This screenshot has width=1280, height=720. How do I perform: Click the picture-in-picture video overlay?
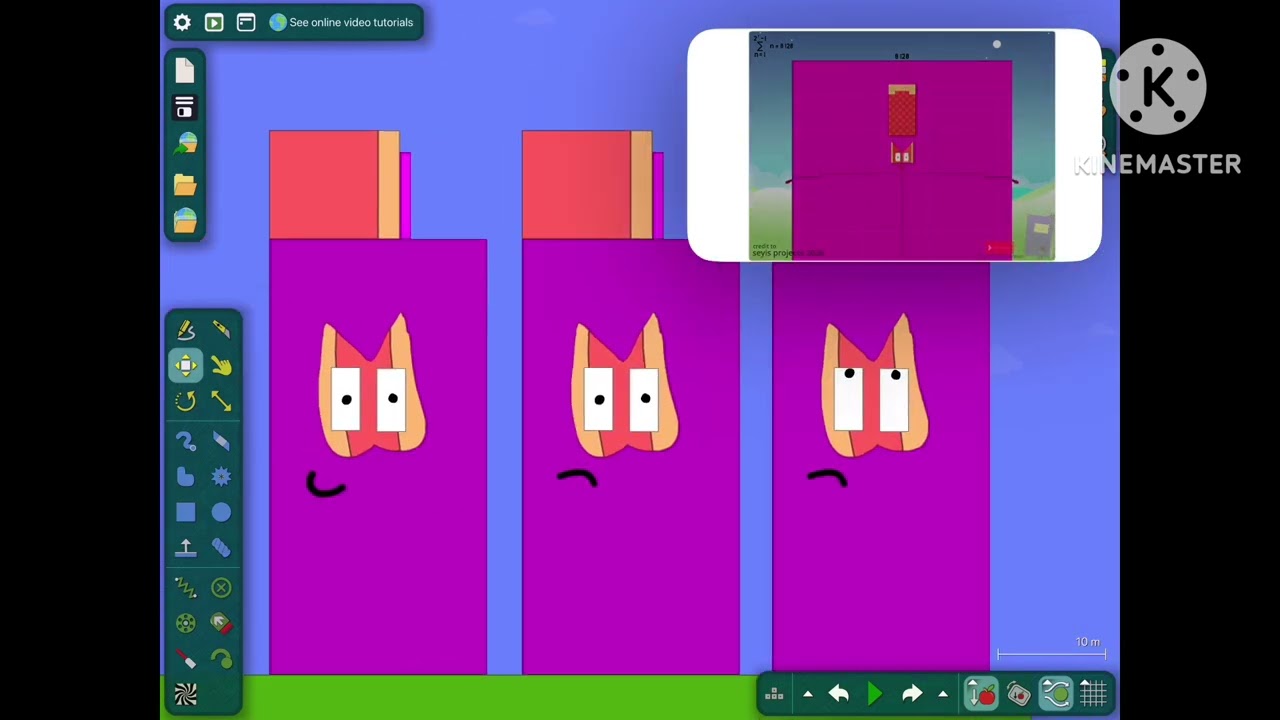coord(894,146)
